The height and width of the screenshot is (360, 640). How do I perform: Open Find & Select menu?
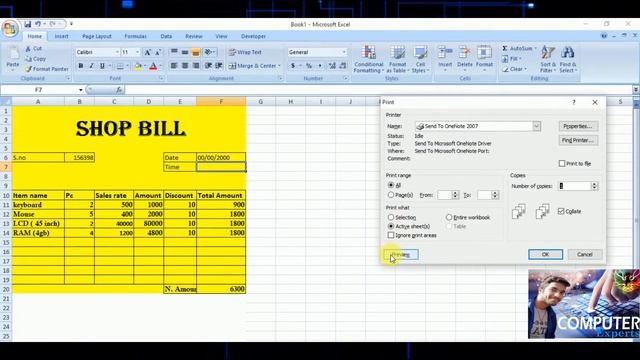tap(568, 59)
